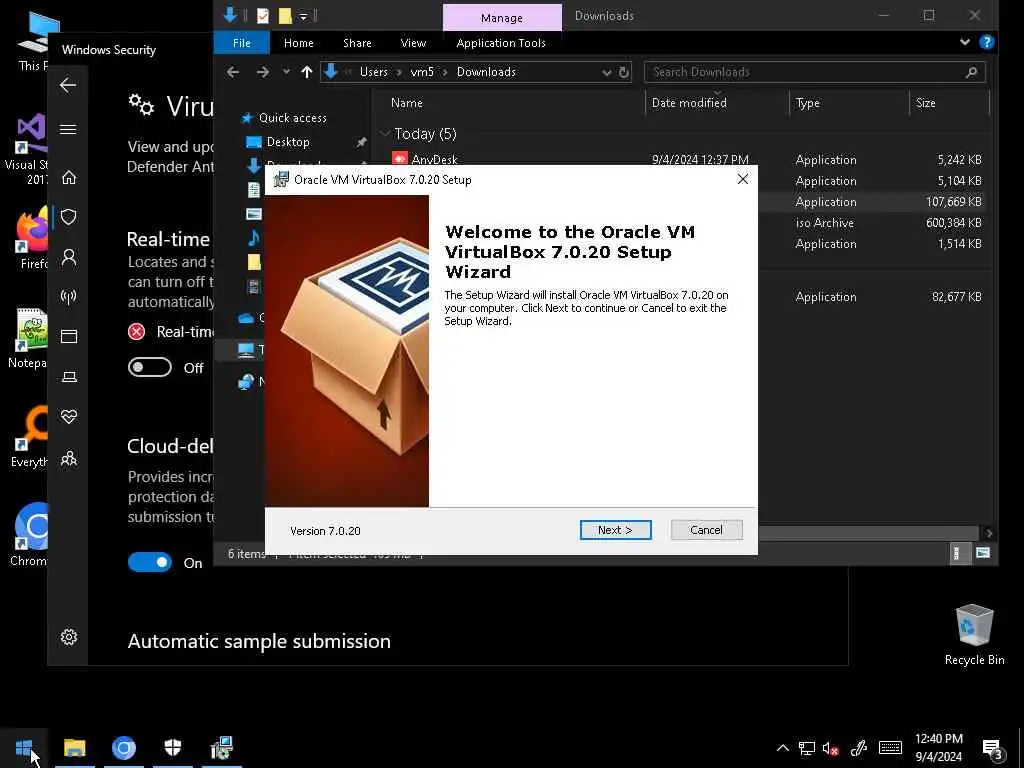Navigate forward in File Explorer

point(263,72)
